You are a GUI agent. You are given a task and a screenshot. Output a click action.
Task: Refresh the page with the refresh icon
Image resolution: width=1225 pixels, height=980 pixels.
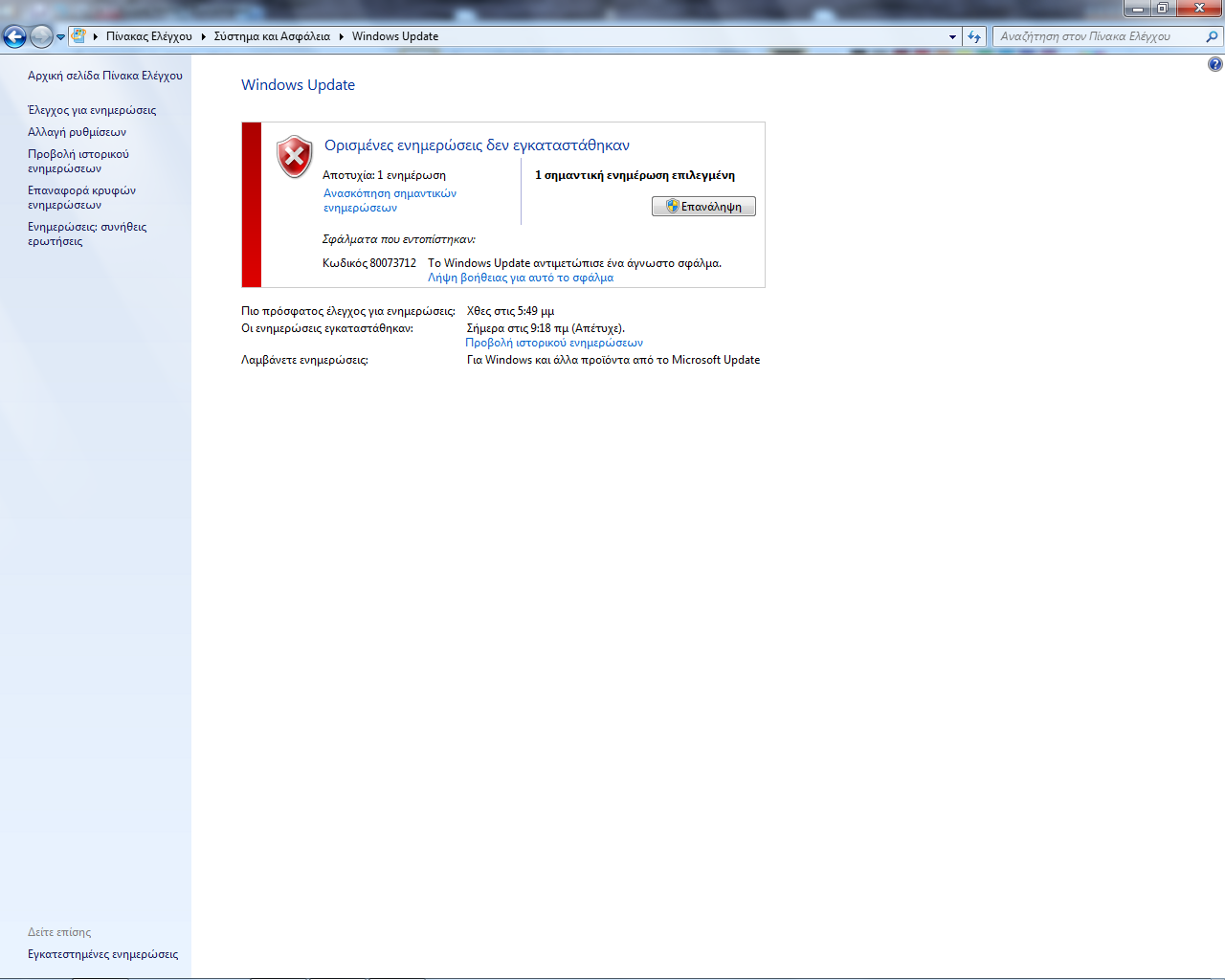point(974,36)
